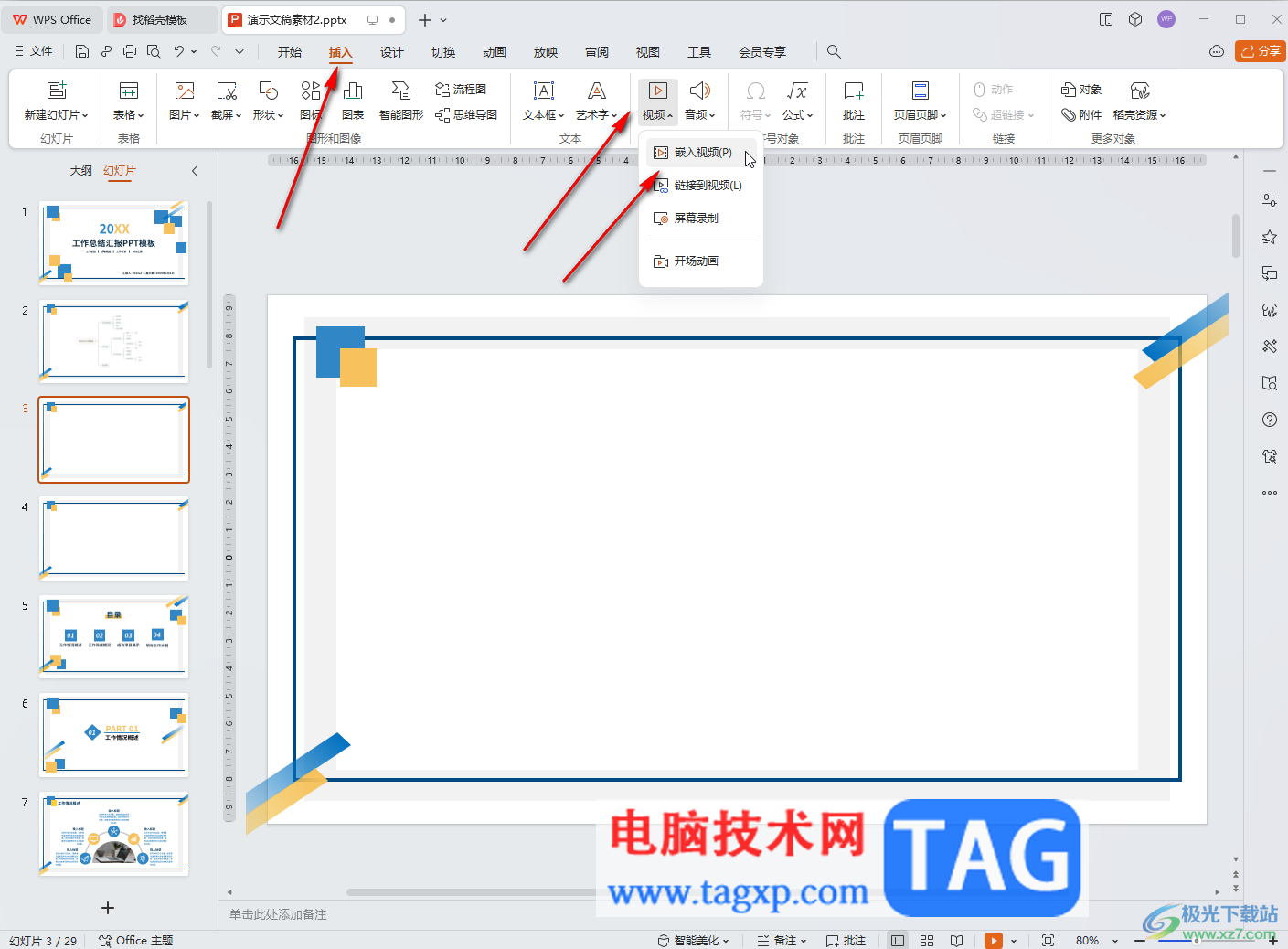The width and height of the screenshot is (1288, 949).
Task: Insert a 流程图 flowchart
Action: click(461, 90)
